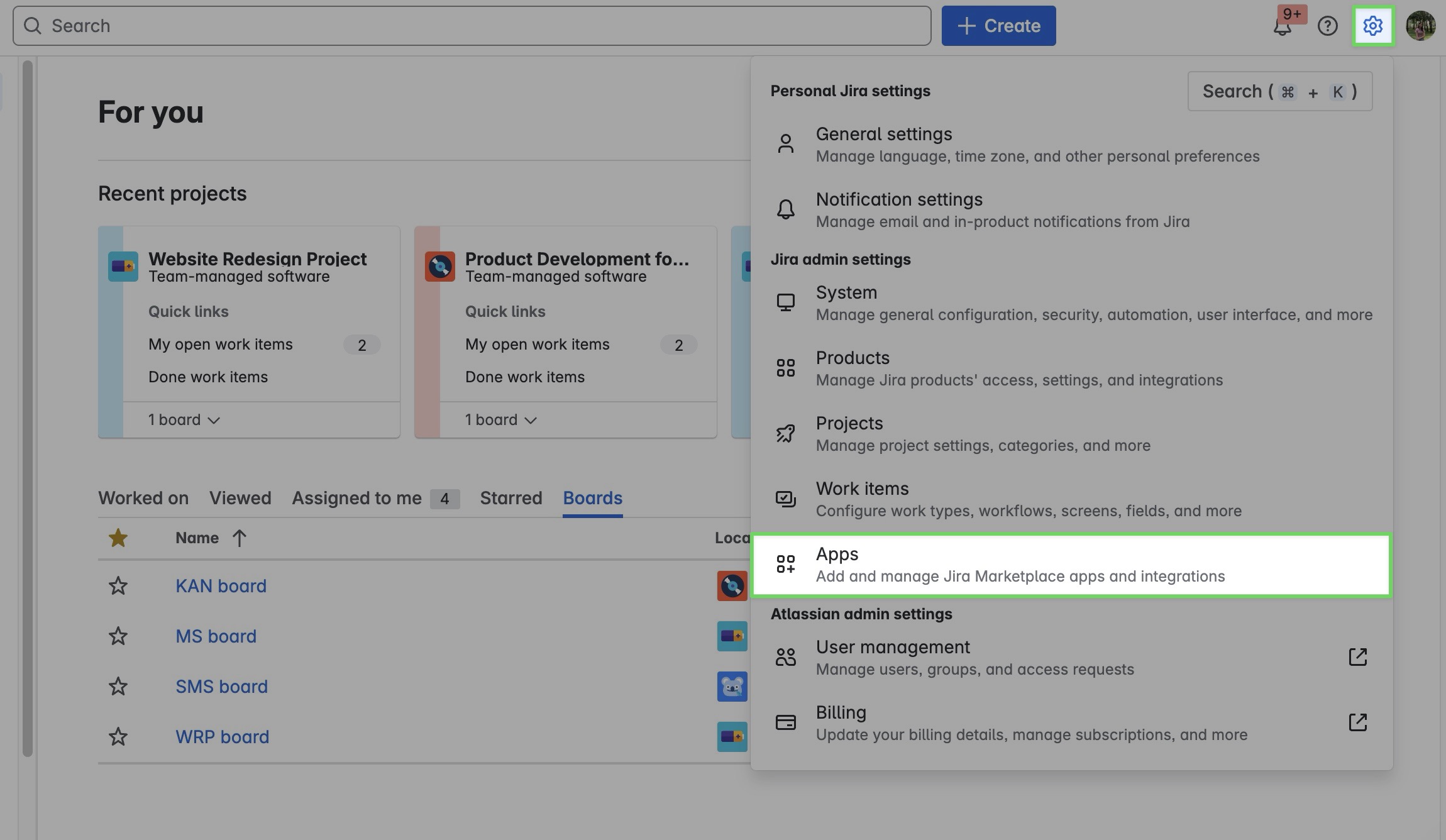Switch to the Starred tab
1446x840 pixels.
click(x=511, y=498)
